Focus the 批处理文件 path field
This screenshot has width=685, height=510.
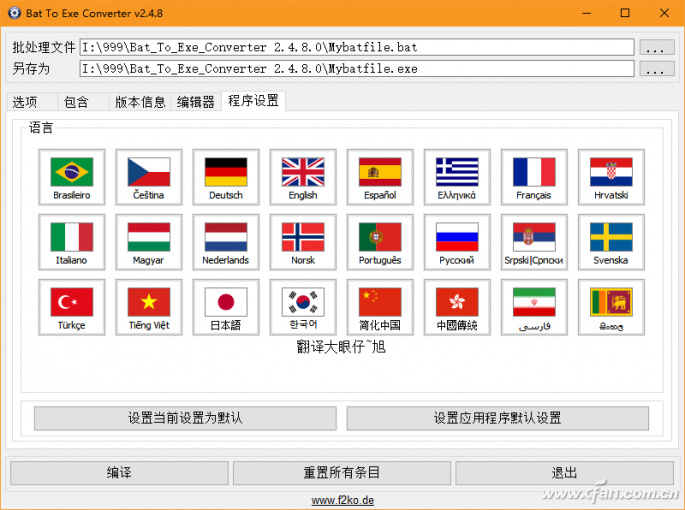pyautogui.click(x=356, y=47)
